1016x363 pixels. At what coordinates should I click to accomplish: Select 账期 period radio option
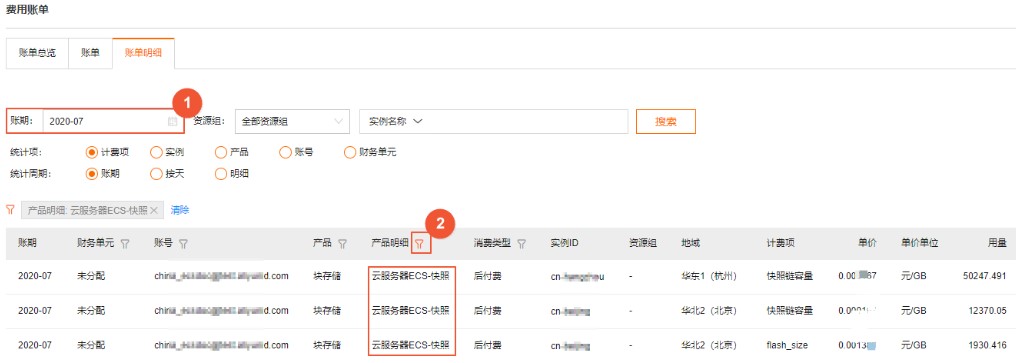pos(91,174)
